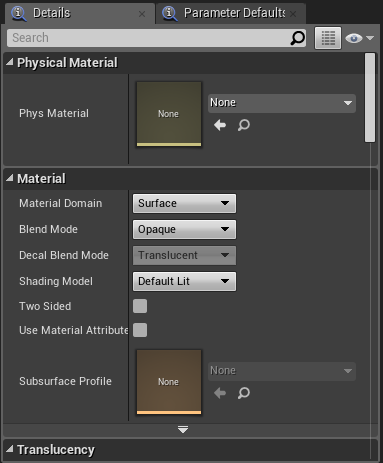Open the Shading Model dropdown showing Default Lit

[184, 281]
